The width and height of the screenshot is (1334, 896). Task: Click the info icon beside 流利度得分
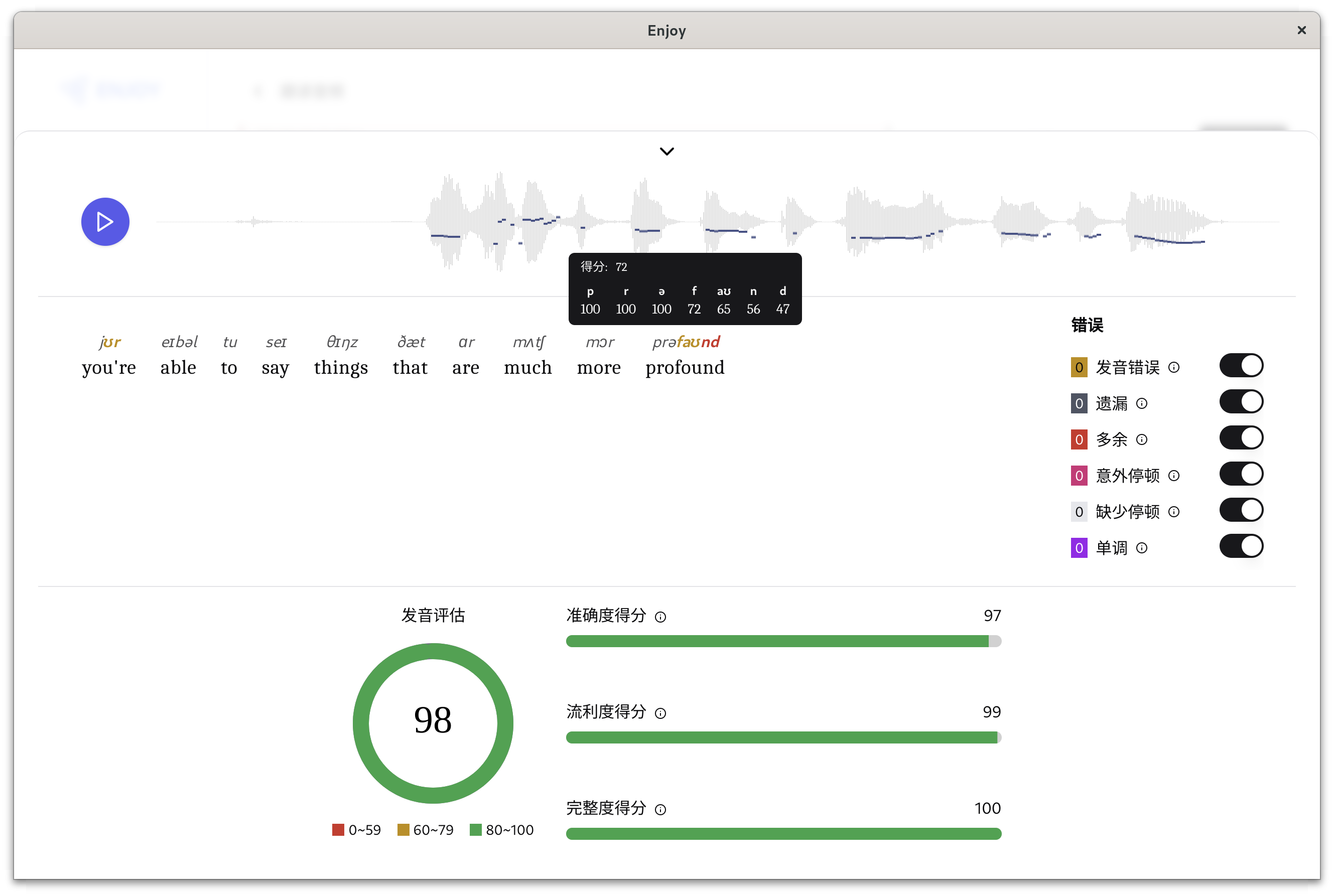(660, 713)
